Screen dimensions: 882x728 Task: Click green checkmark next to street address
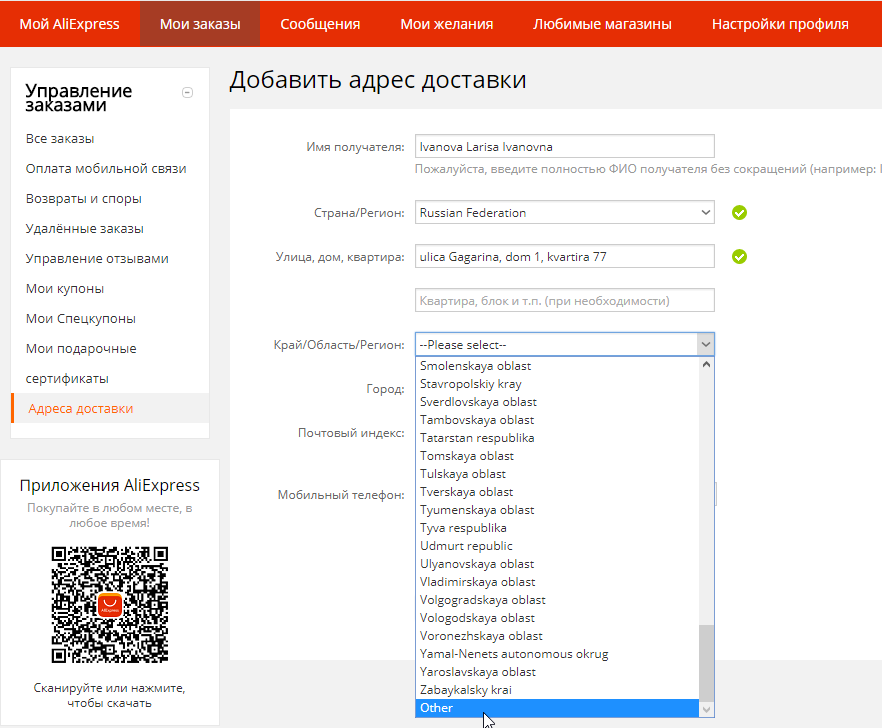[739, 257]
